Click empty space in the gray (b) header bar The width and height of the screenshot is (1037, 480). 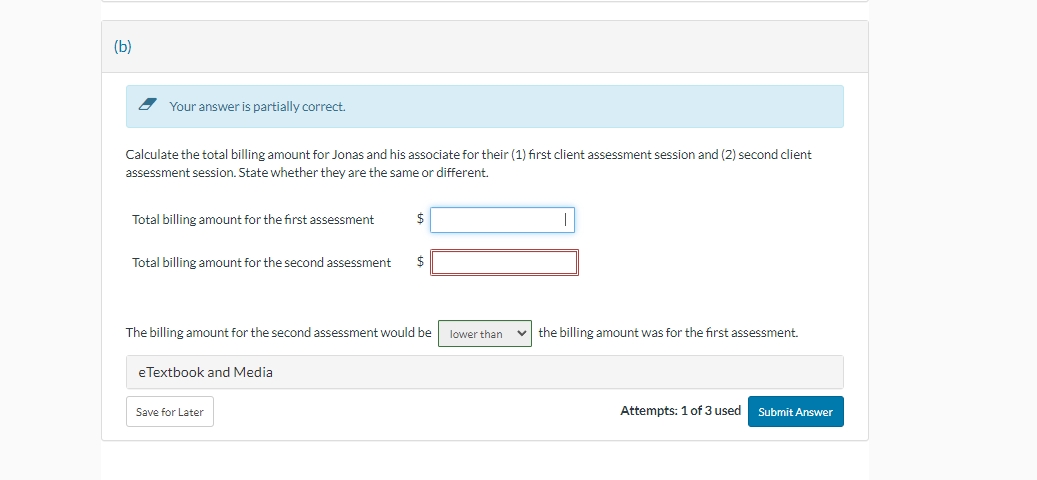pos(500,47)
